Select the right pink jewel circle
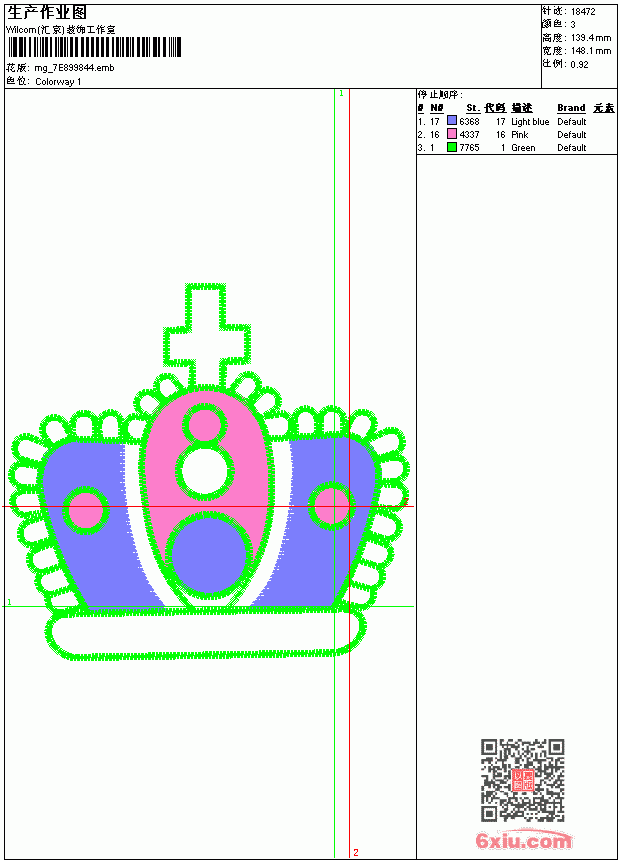This screenshot has width=620, height=860. (x=331, y=506)
